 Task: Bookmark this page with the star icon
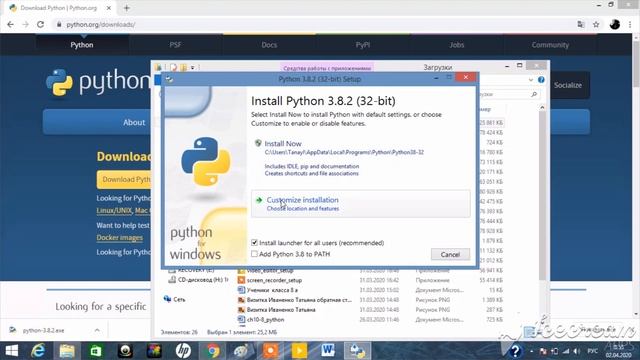(596, 24)
